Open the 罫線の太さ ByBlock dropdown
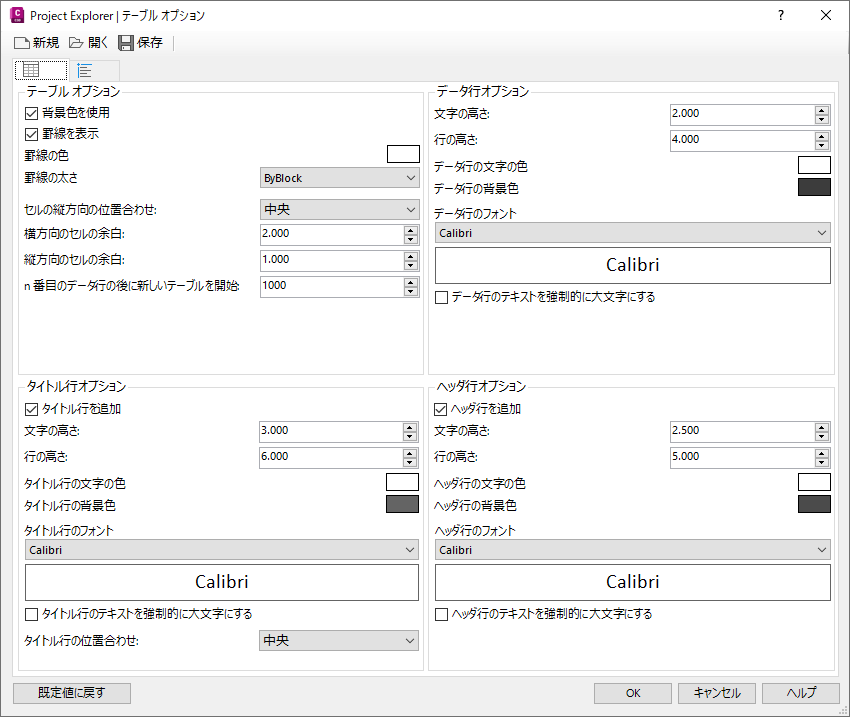This screenshot has width=850, height=717. (338, 178)
